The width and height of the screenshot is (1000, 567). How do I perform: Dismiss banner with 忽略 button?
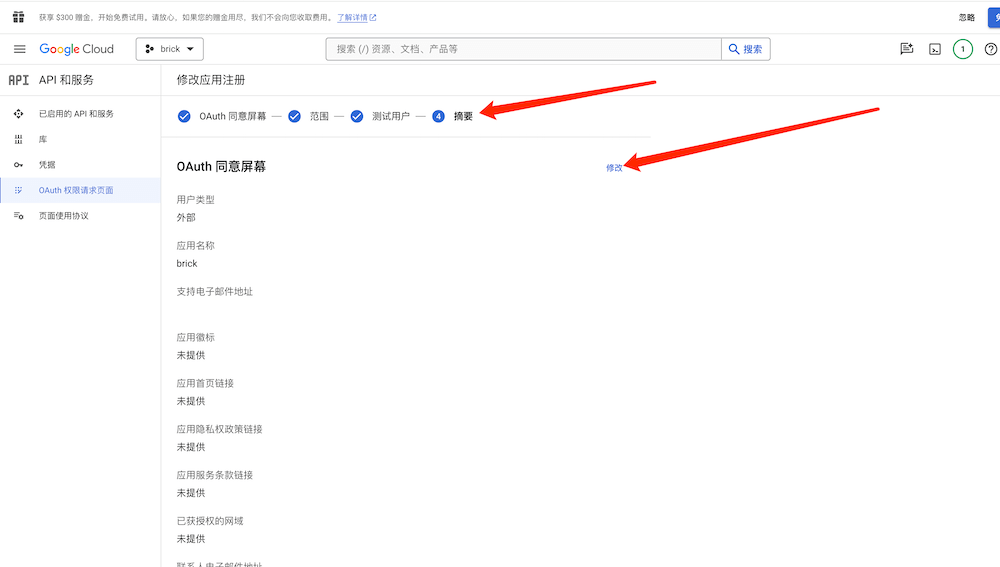pyautogui.click(x=966, y=18)
